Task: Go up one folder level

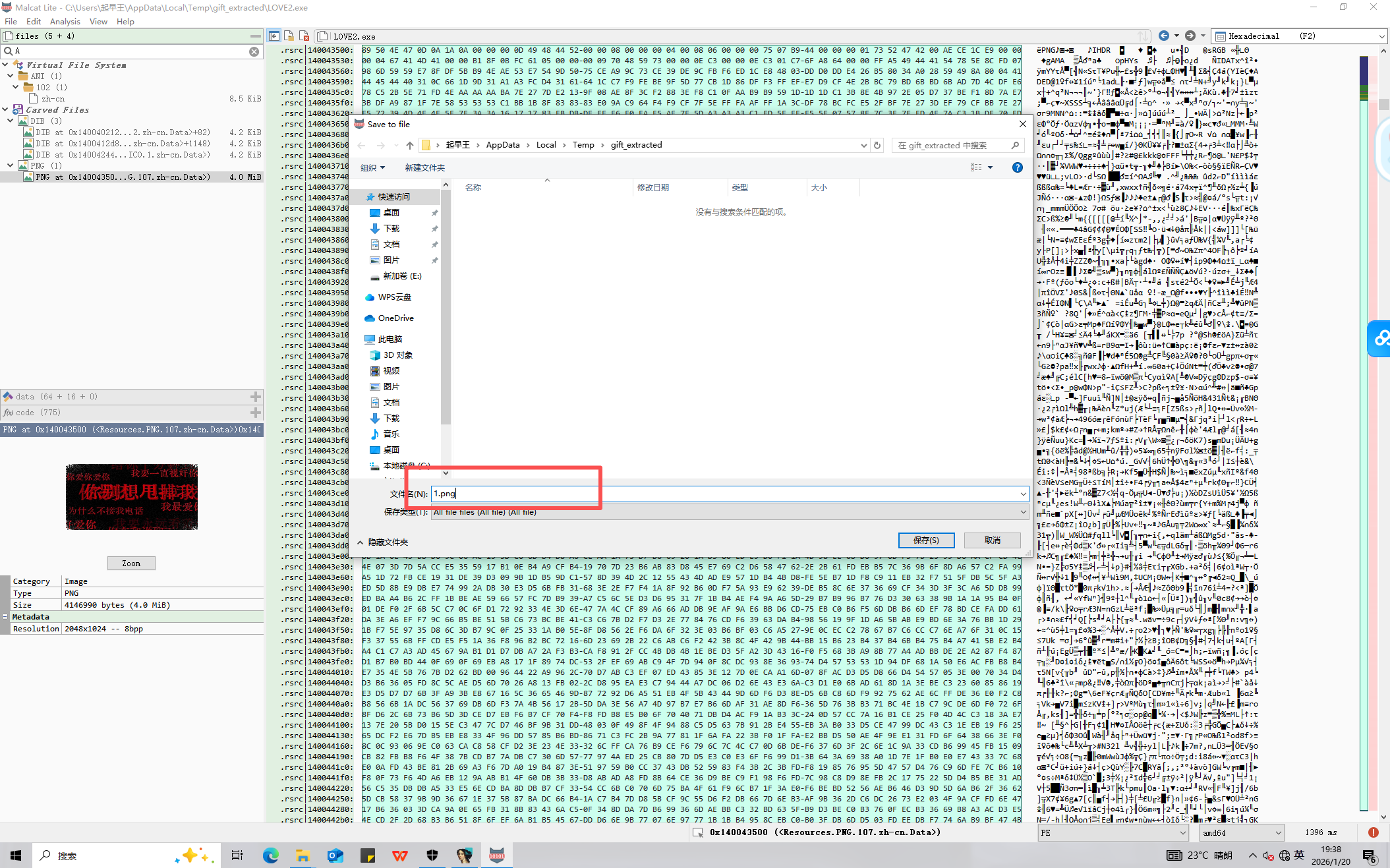Action: pyautogui.click(x=410, y=145)
